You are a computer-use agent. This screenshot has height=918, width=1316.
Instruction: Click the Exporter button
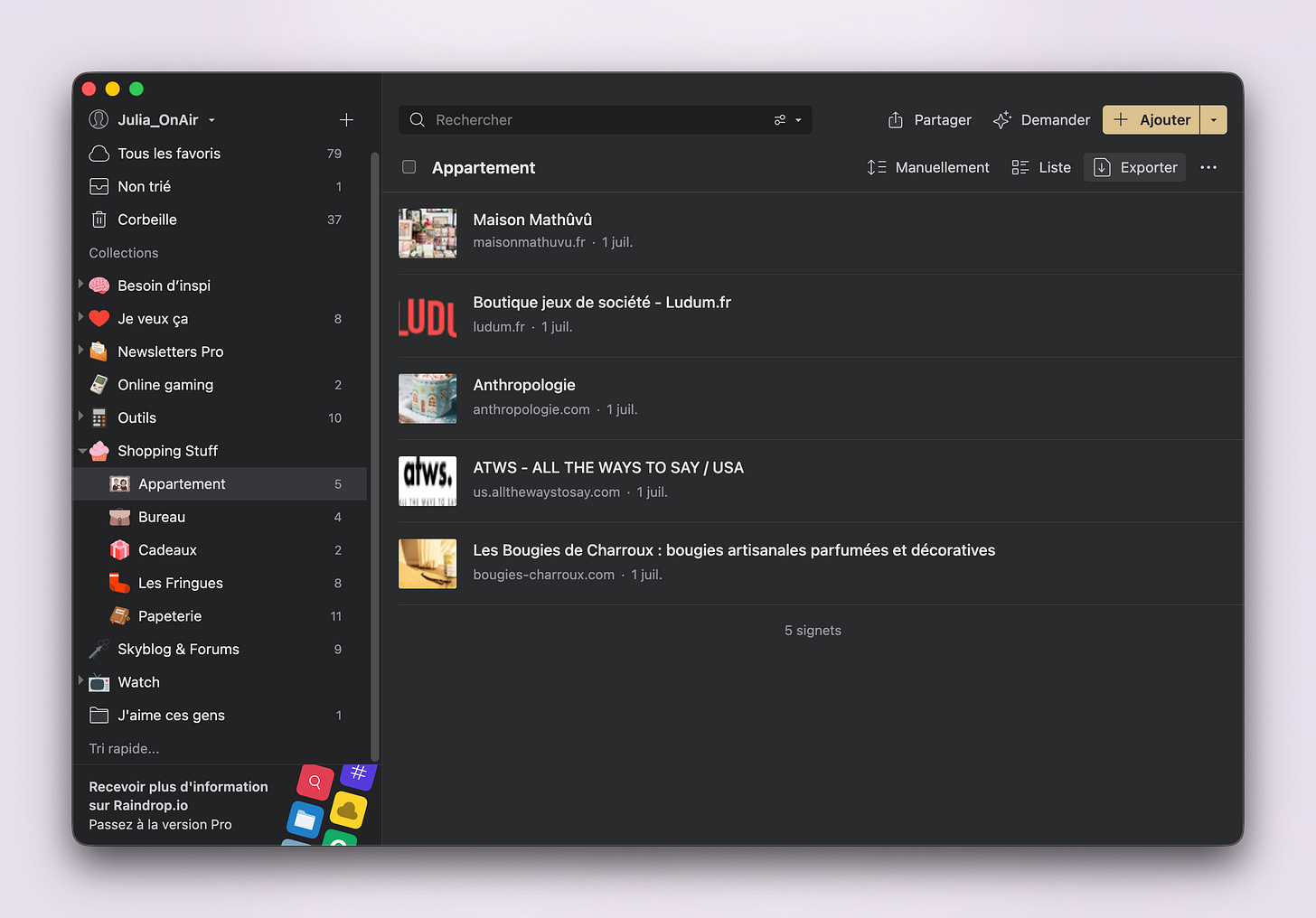click(x=1134, y=167)
